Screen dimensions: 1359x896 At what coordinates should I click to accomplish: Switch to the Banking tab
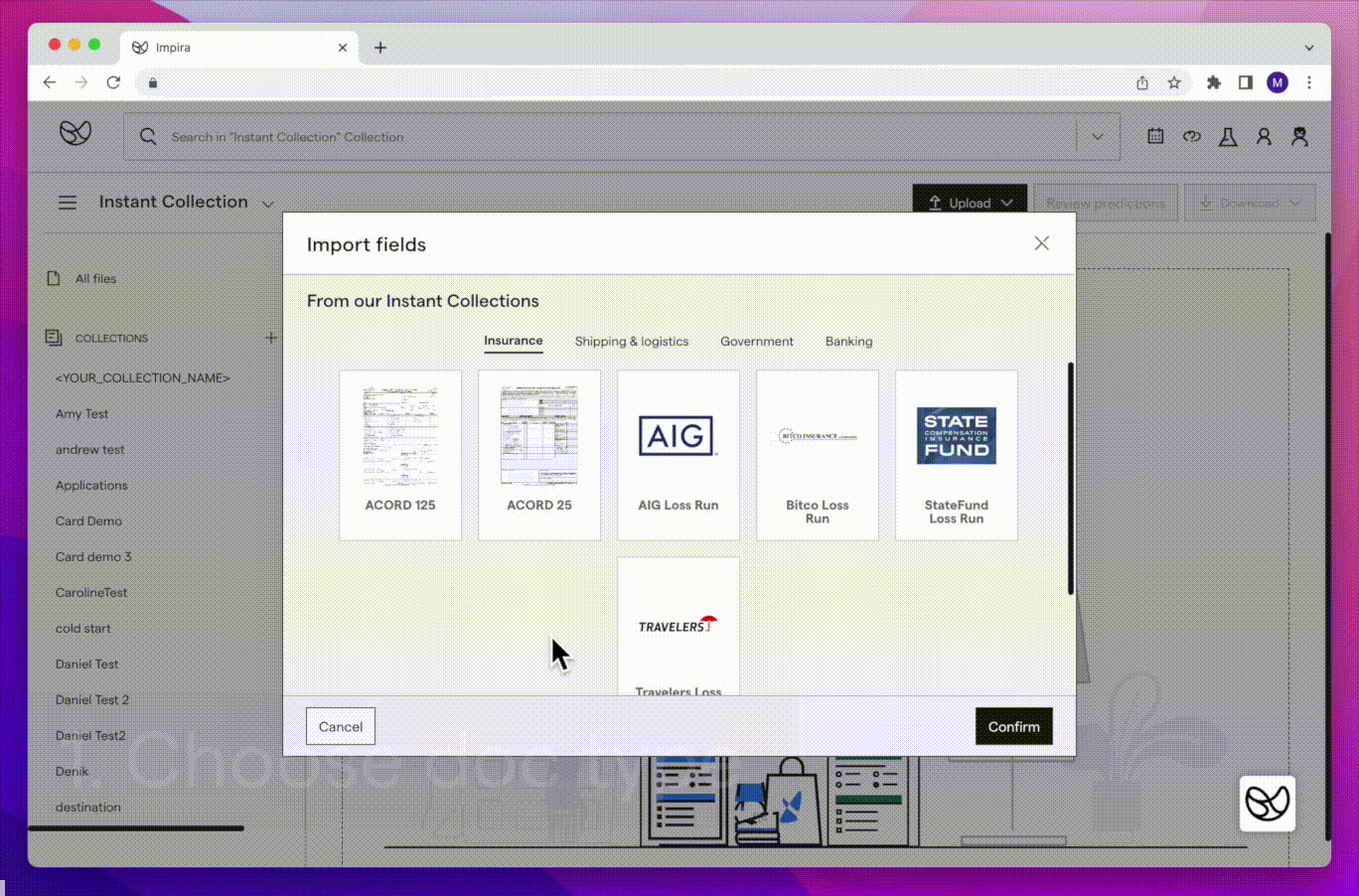(849, 341)
